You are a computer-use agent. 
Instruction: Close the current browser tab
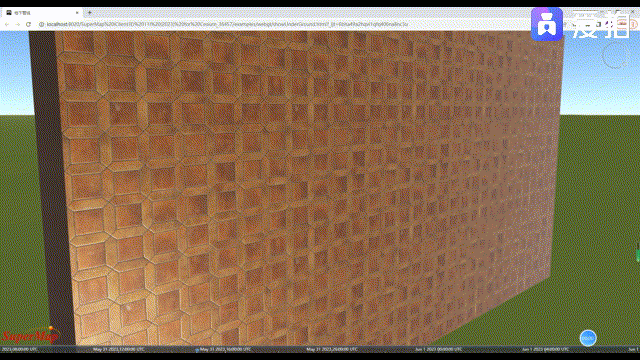(77, 13)
